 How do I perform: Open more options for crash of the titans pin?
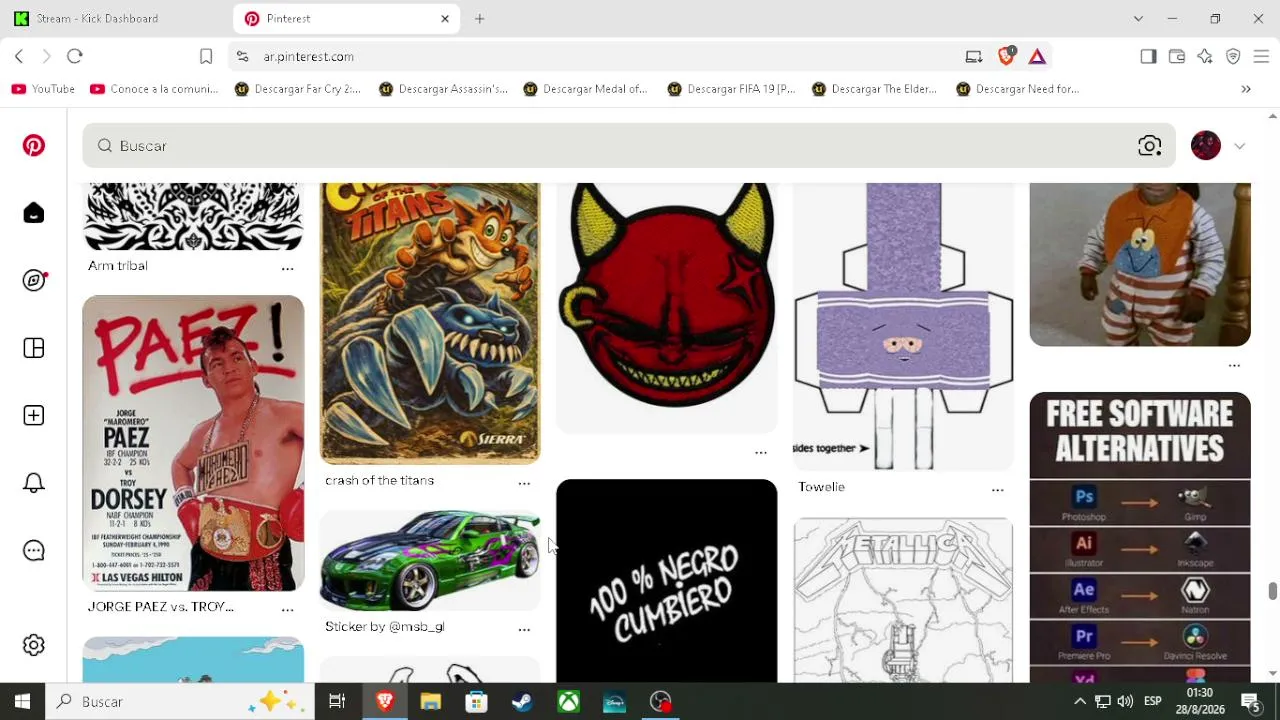tap(524, 483)
